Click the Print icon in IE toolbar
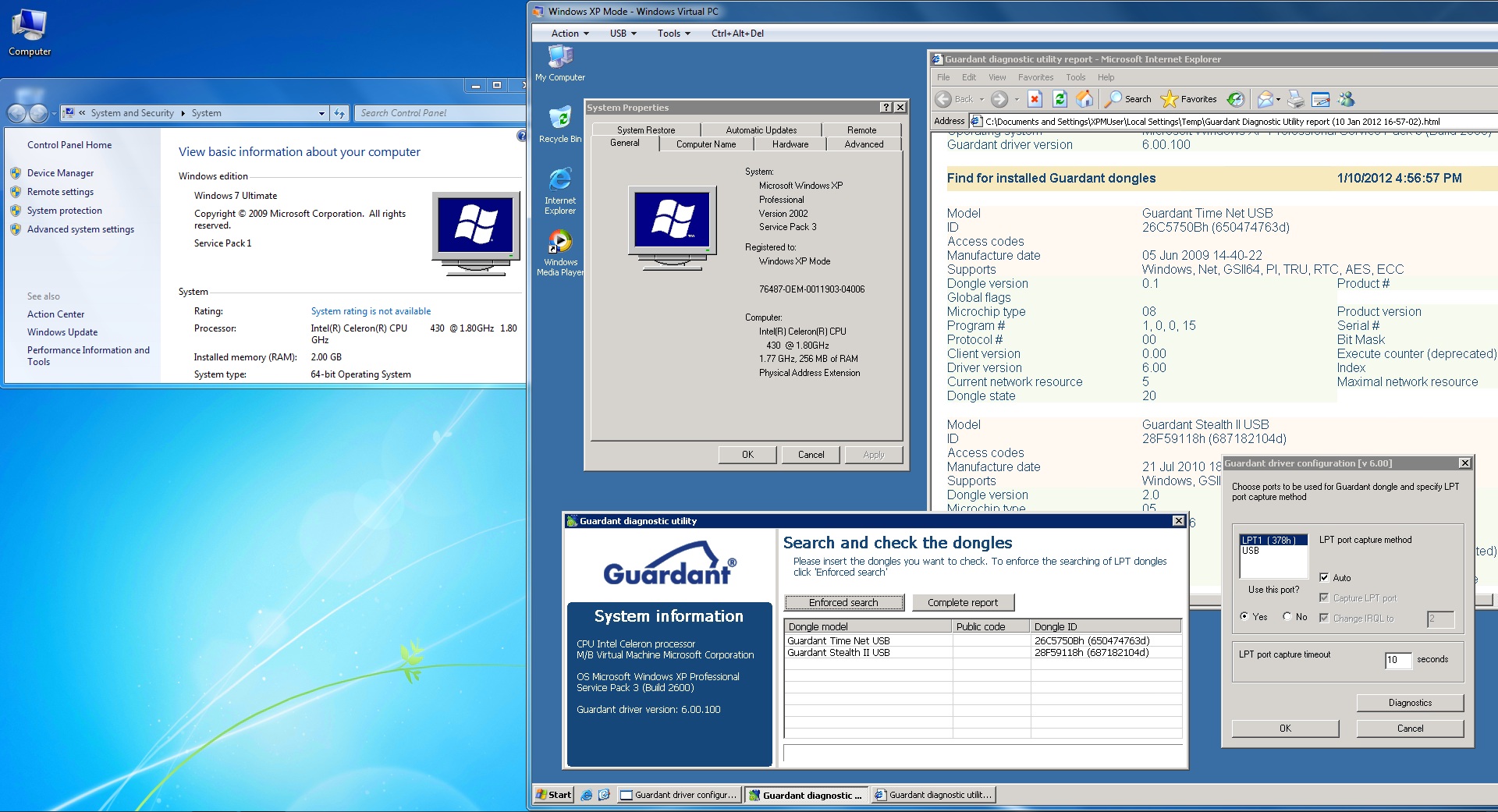 [1295, 99]
